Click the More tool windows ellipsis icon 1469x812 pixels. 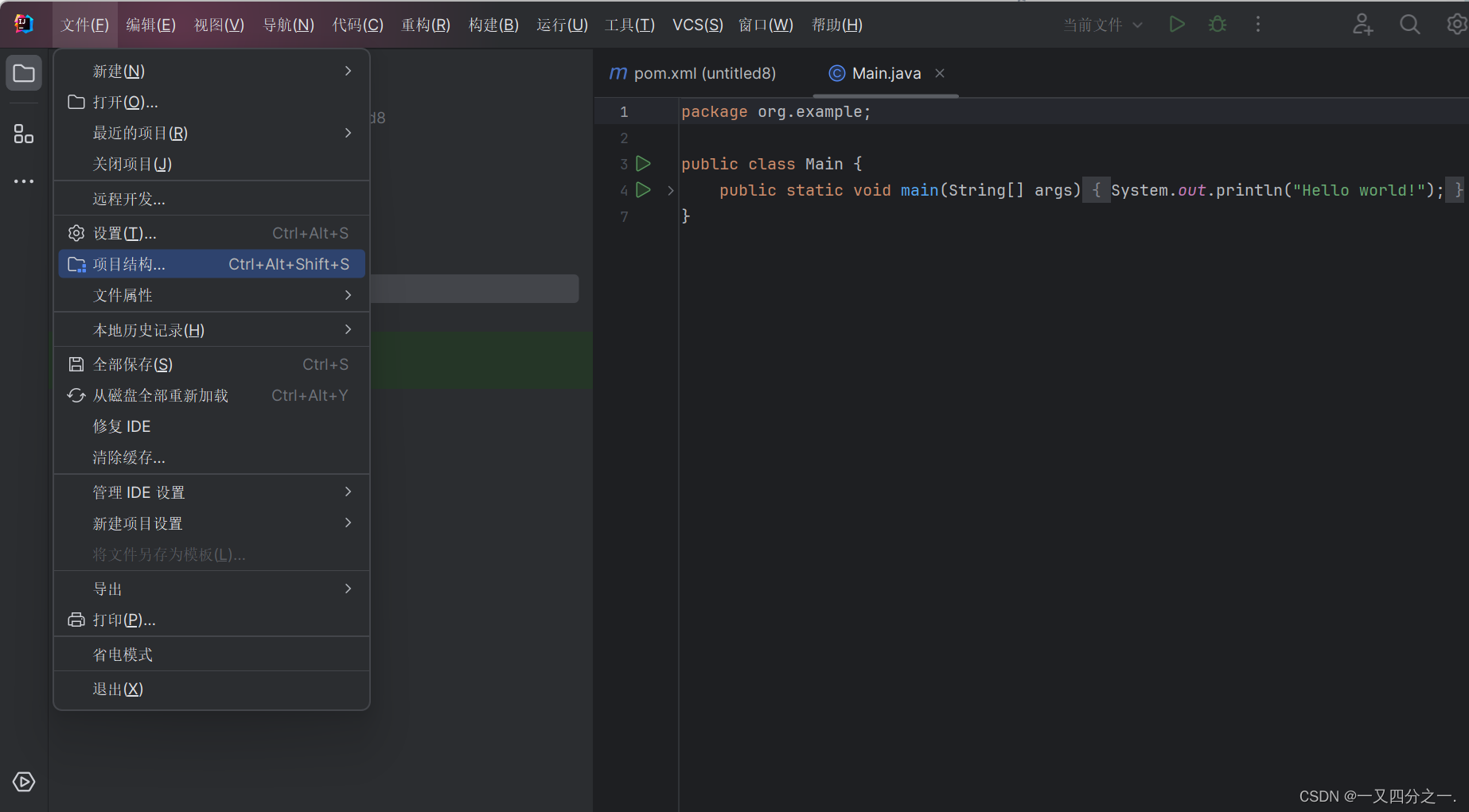click(x=24, y=181)
